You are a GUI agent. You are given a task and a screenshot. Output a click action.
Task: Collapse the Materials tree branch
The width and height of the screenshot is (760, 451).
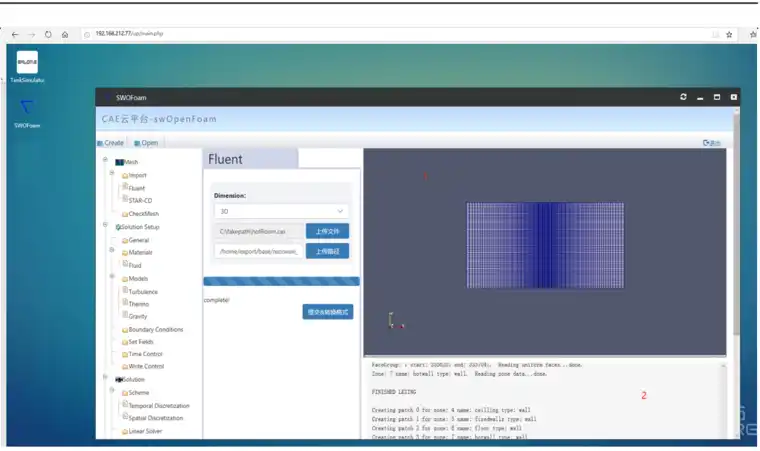pos(112,250)
